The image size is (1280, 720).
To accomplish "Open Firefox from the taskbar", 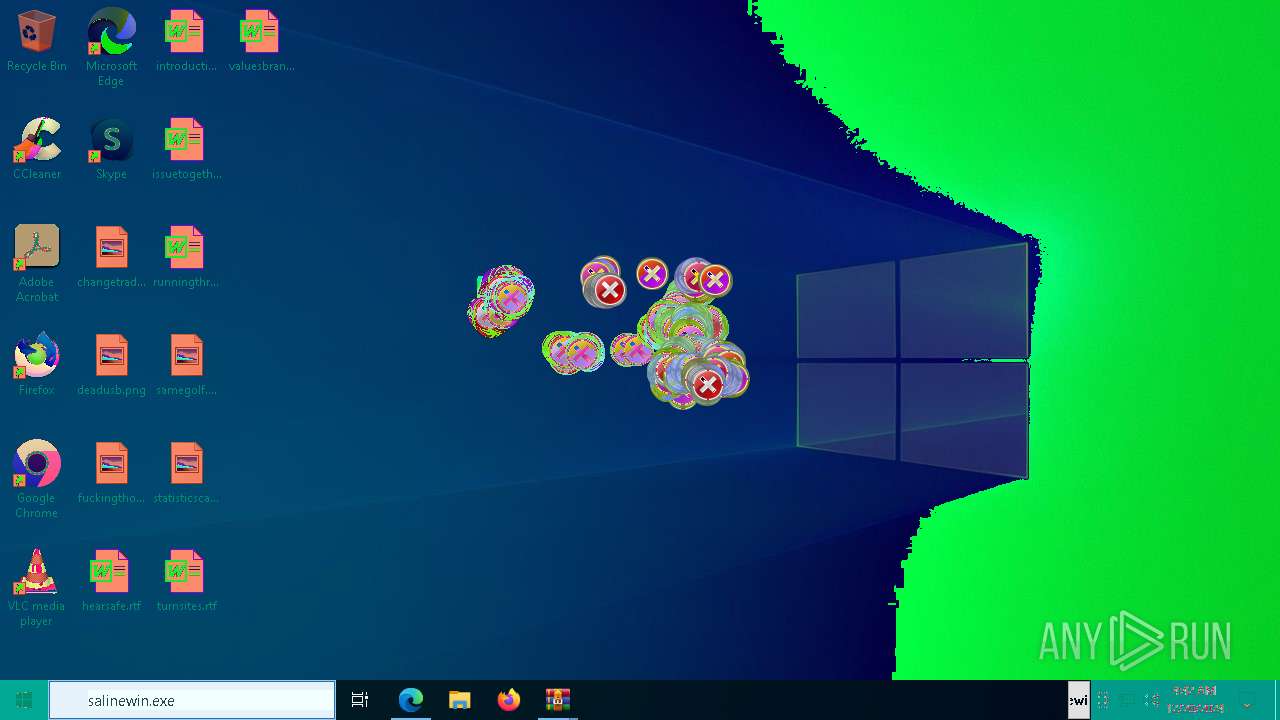I will [509, 700].
